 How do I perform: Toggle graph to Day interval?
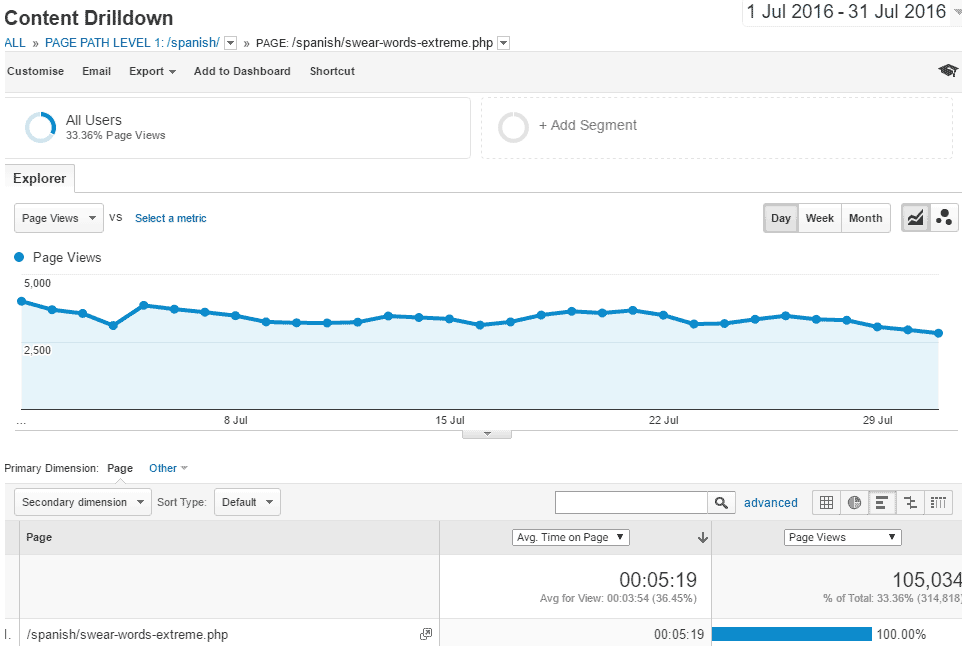[x=780, y=218]
